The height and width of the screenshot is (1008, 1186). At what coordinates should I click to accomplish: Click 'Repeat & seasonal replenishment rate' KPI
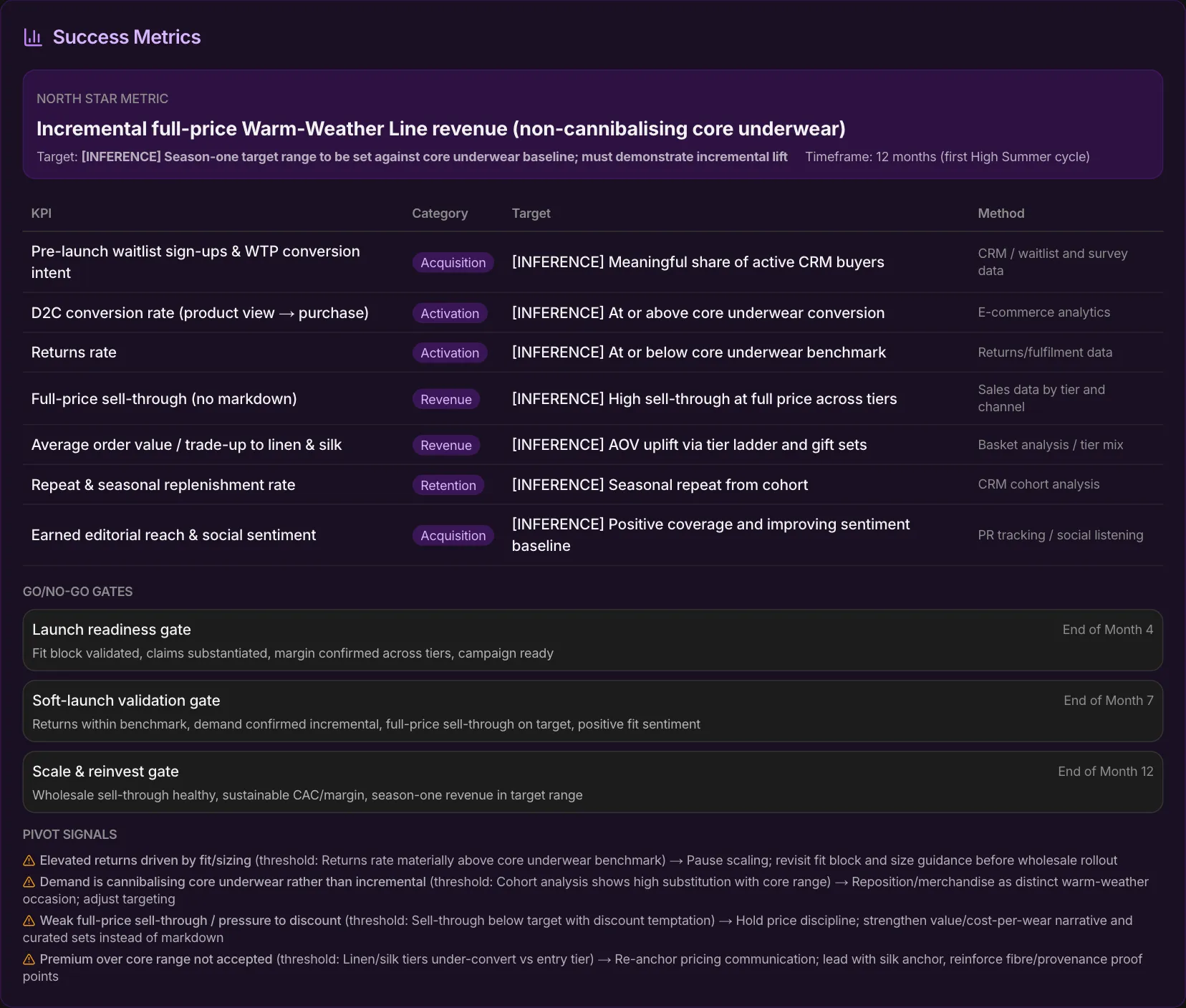163,485
